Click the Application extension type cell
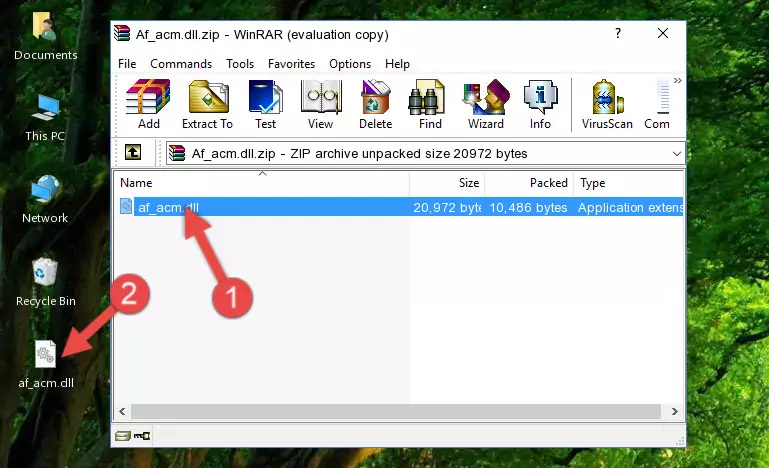Image resolution: width=769 pixels, height=468 pixels. [630, 208]
